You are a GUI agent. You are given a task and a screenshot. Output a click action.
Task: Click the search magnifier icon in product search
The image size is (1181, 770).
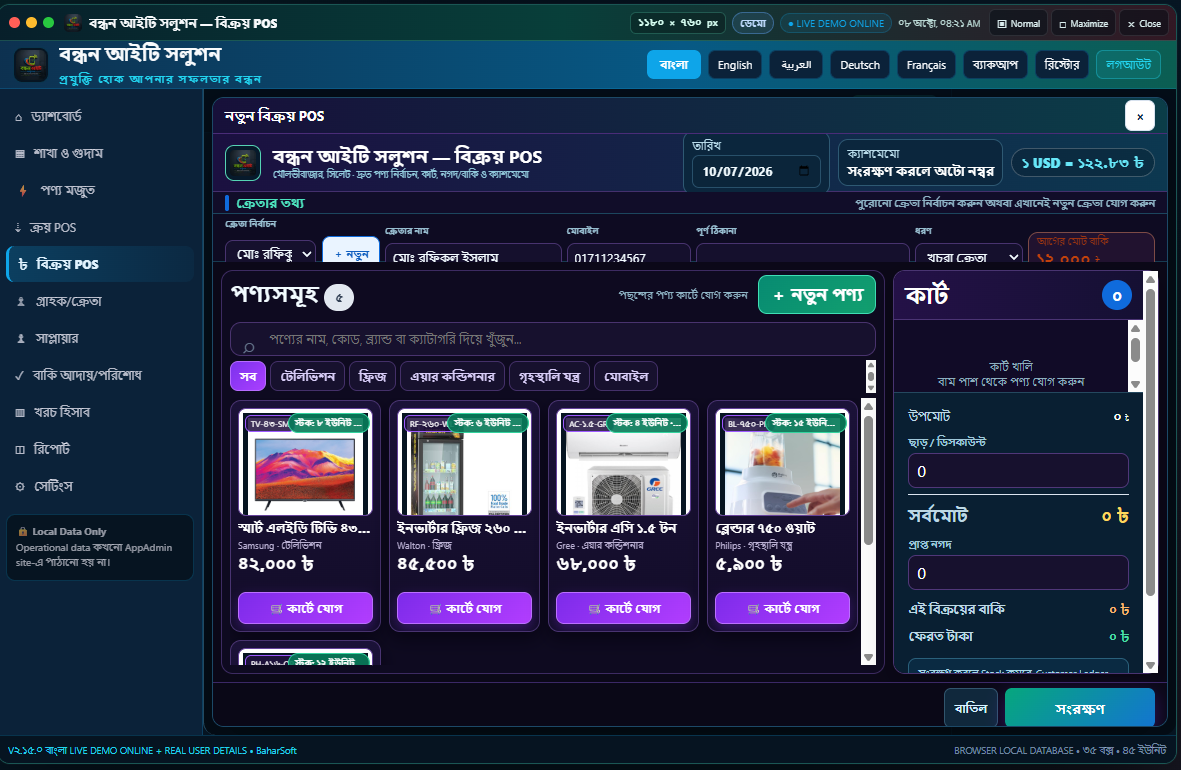click(x=249, y=347)
